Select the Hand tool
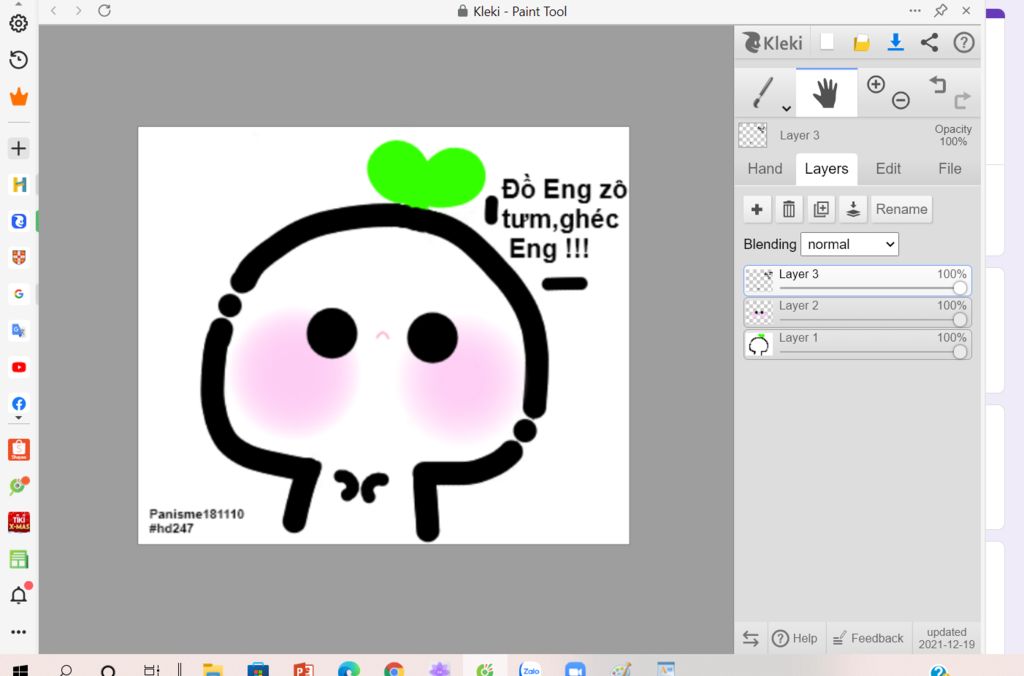The width and height of the screenshot is (1024, 676). pyautogui.click(x=826, y=93)
